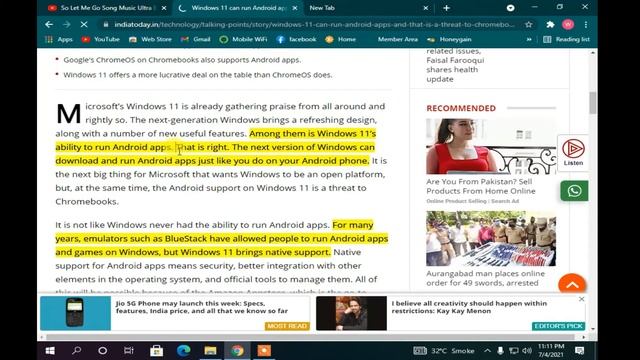Open the Member Area bookmark
Viewport: 640px width, 360px height.
pos(398,40)
